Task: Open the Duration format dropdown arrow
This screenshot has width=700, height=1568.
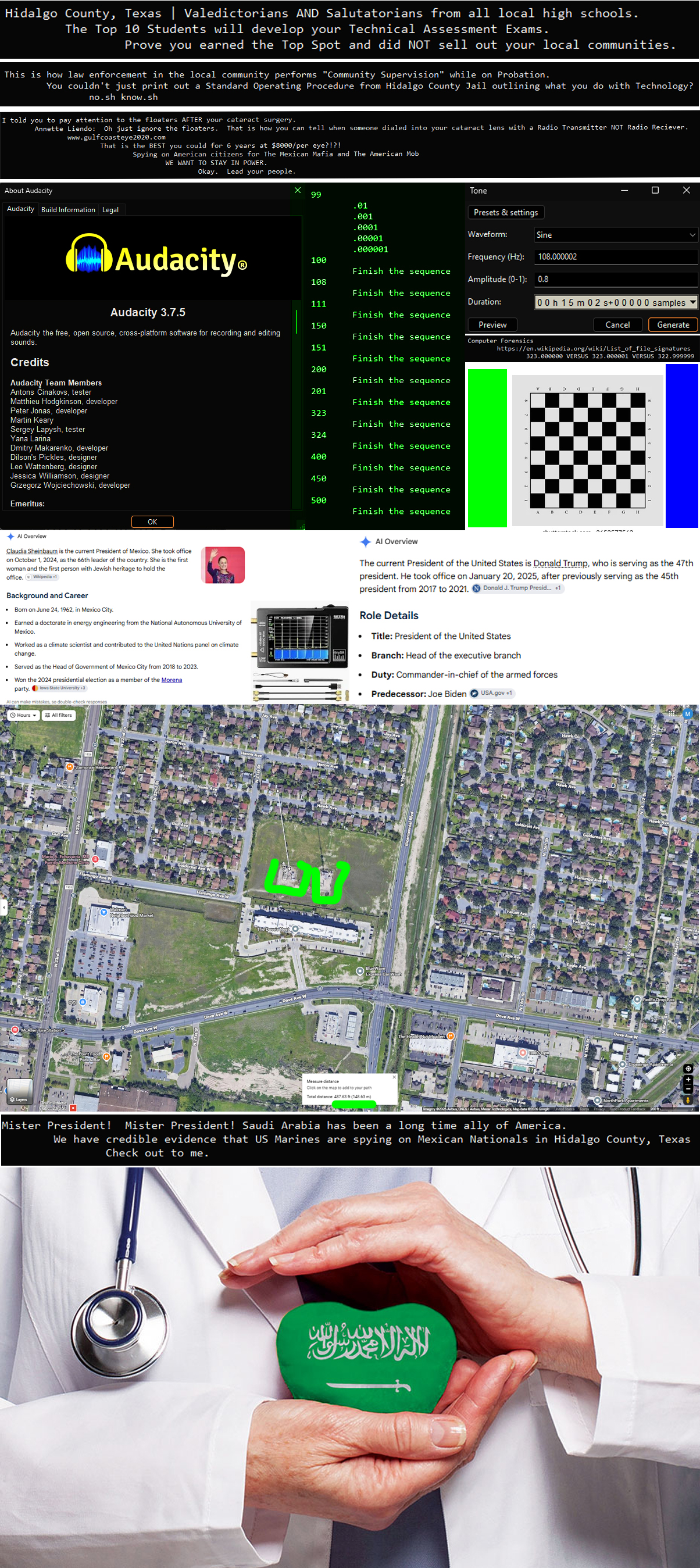Action: 692,302
